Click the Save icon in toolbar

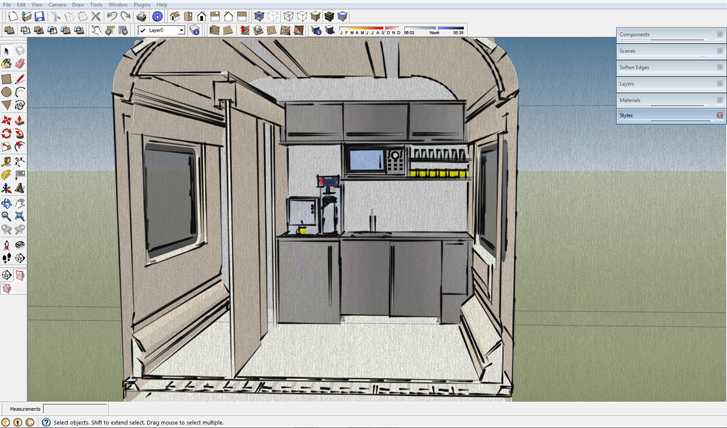tap(39, 16)
